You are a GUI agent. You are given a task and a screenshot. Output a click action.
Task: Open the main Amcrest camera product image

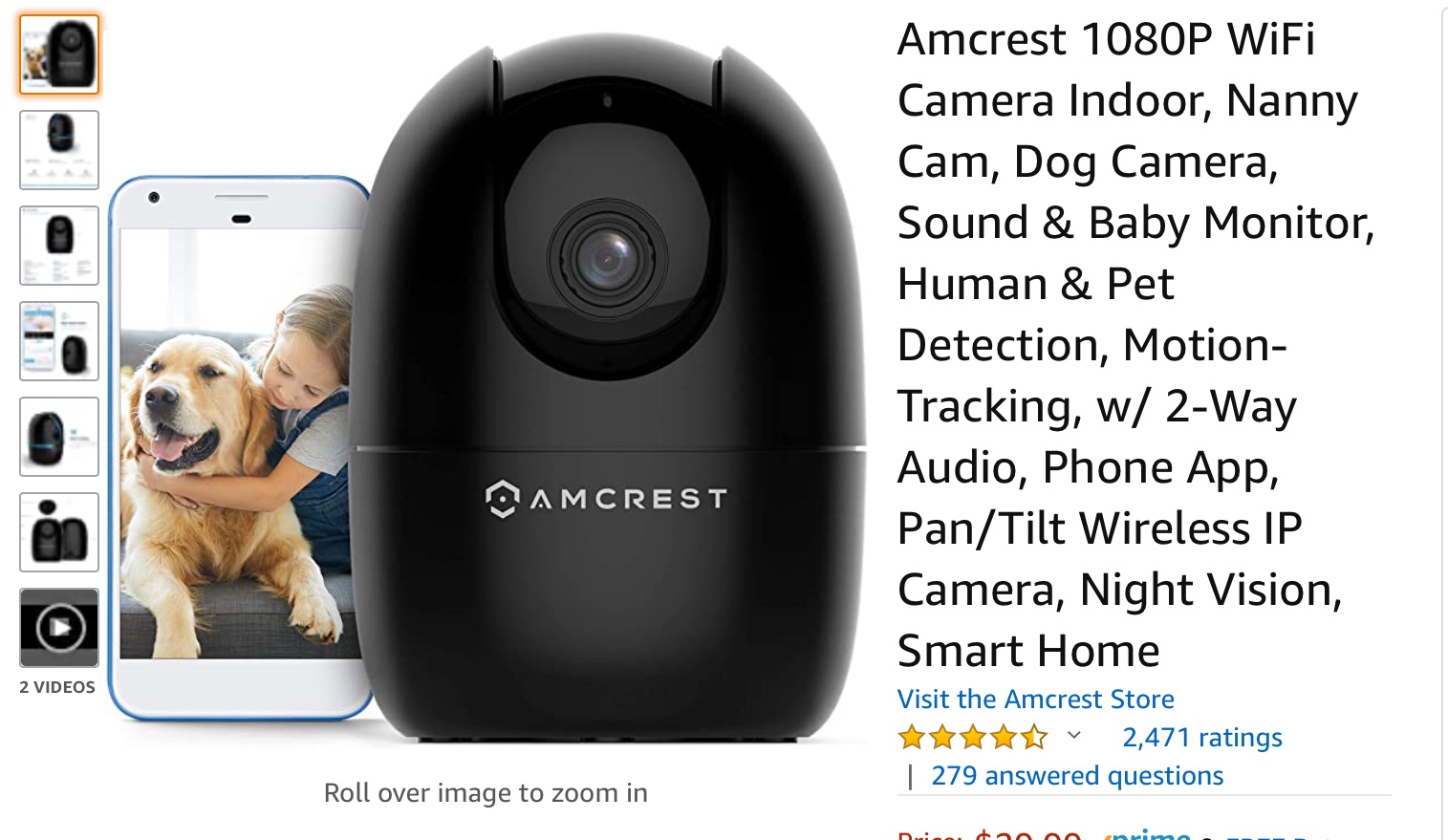click(x=487, y=382)
